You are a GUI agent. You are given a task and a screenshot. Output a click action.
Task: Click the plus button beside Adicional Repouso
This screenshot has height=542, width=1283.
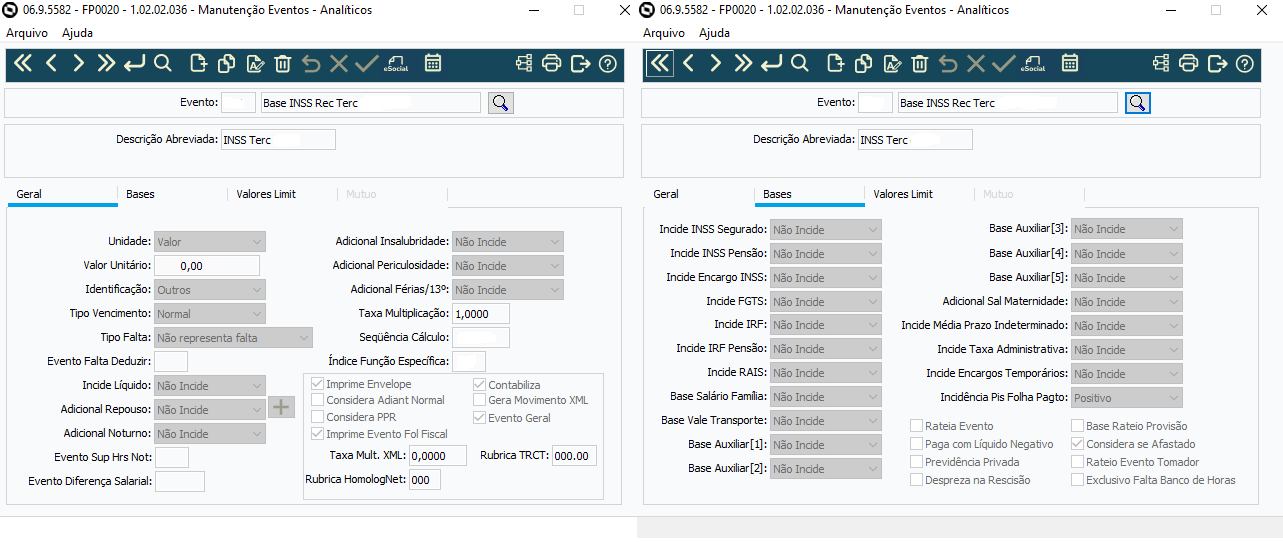point(282,407)
